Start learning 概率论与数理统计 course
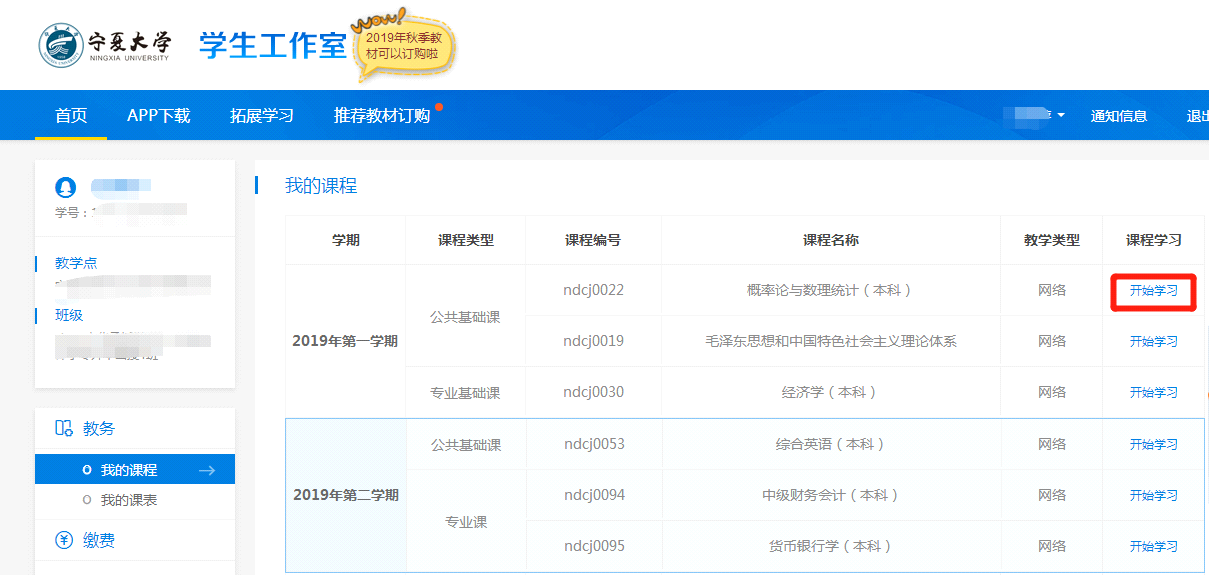Viewport: 1209px width, 575px height. pos(1153,291)
